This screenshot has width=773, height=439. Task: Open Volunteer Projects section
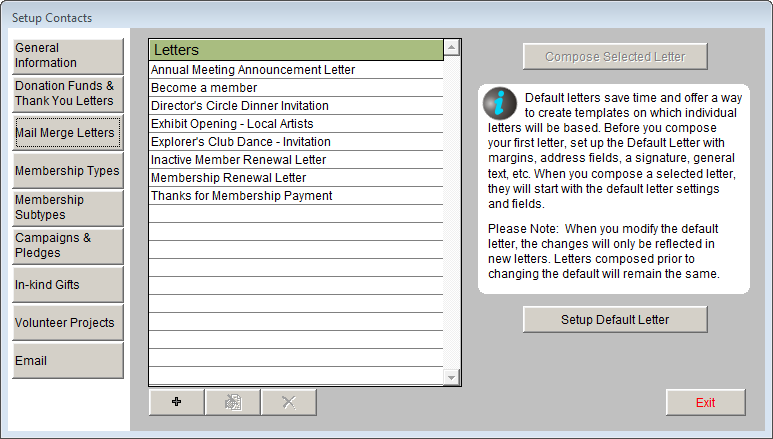68,322
